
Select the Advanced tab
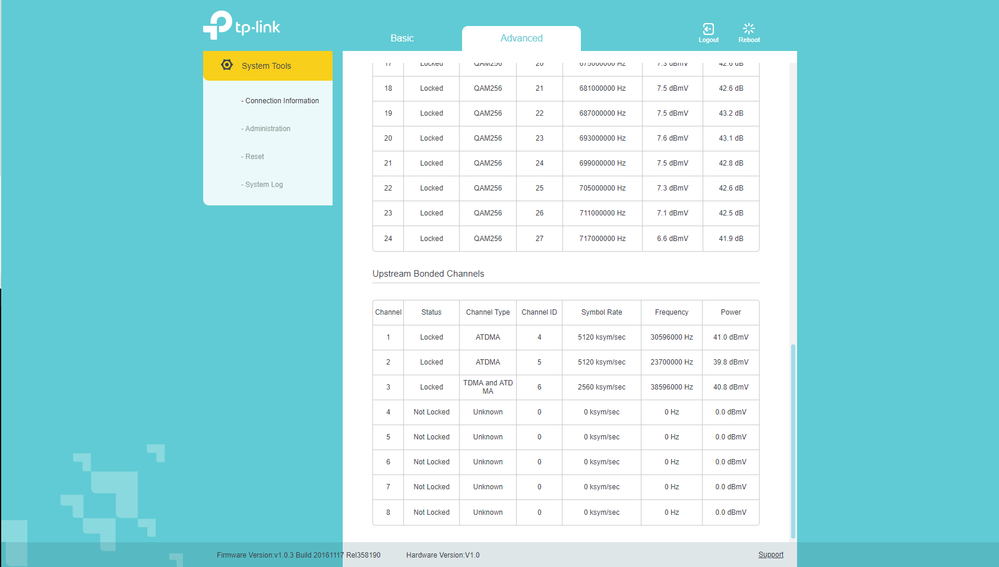(x=521, y=38)
